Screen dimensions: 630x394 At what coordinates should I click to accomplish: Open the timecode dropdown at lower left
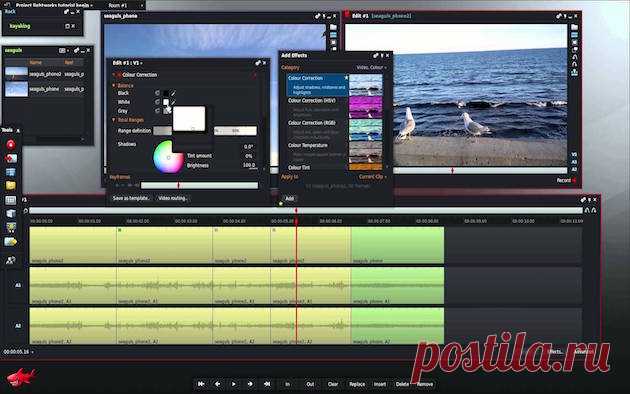tap(18, 352)
